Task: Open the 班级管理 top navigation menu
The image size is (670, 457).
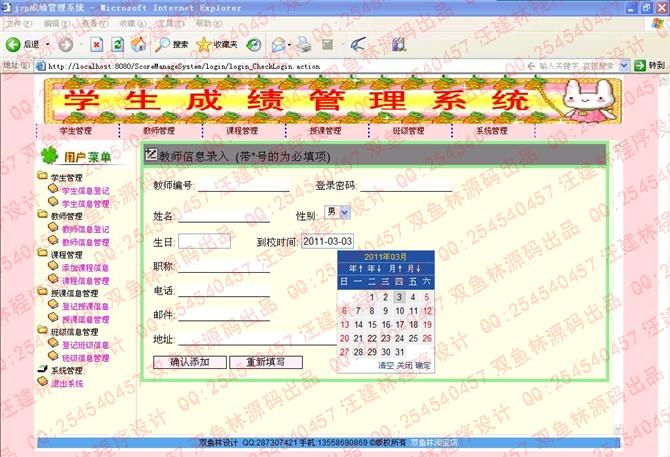Action: tap(408, 131)
